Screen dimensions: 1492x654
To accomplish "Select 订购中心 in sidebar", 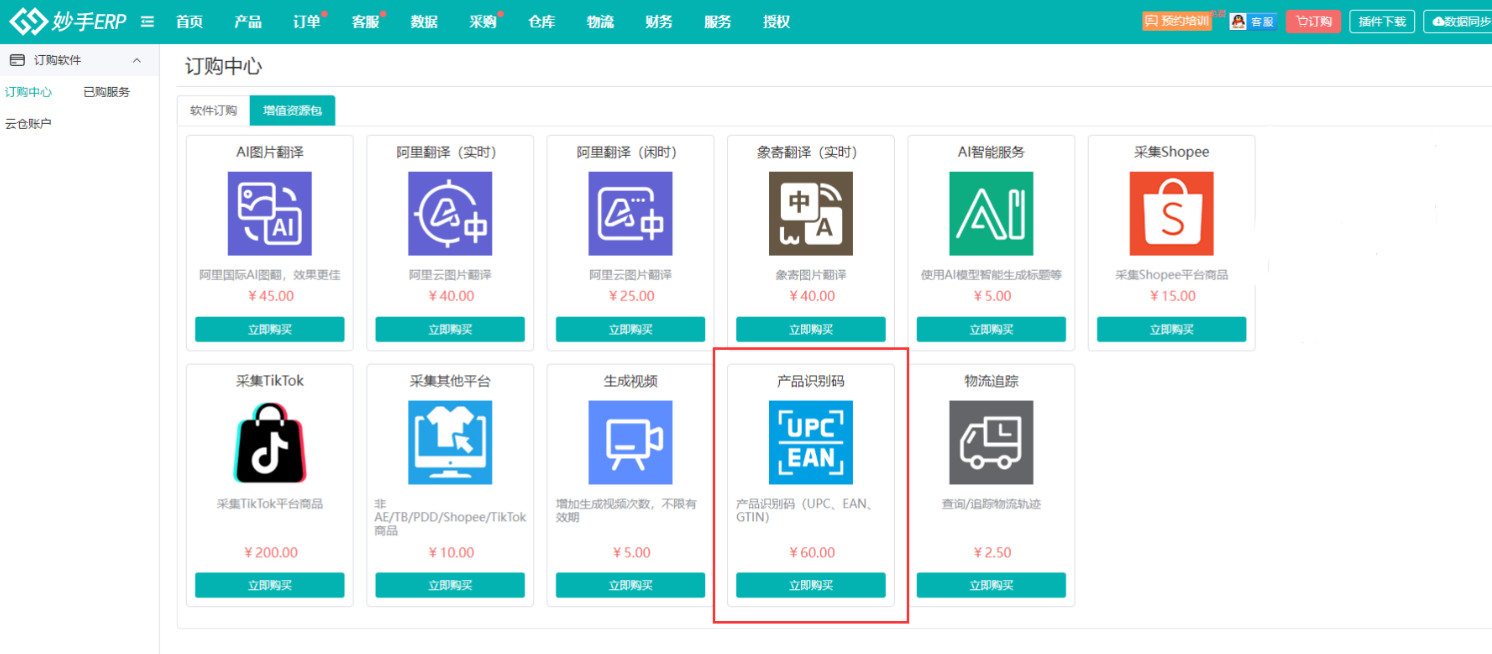I will 29,92.
